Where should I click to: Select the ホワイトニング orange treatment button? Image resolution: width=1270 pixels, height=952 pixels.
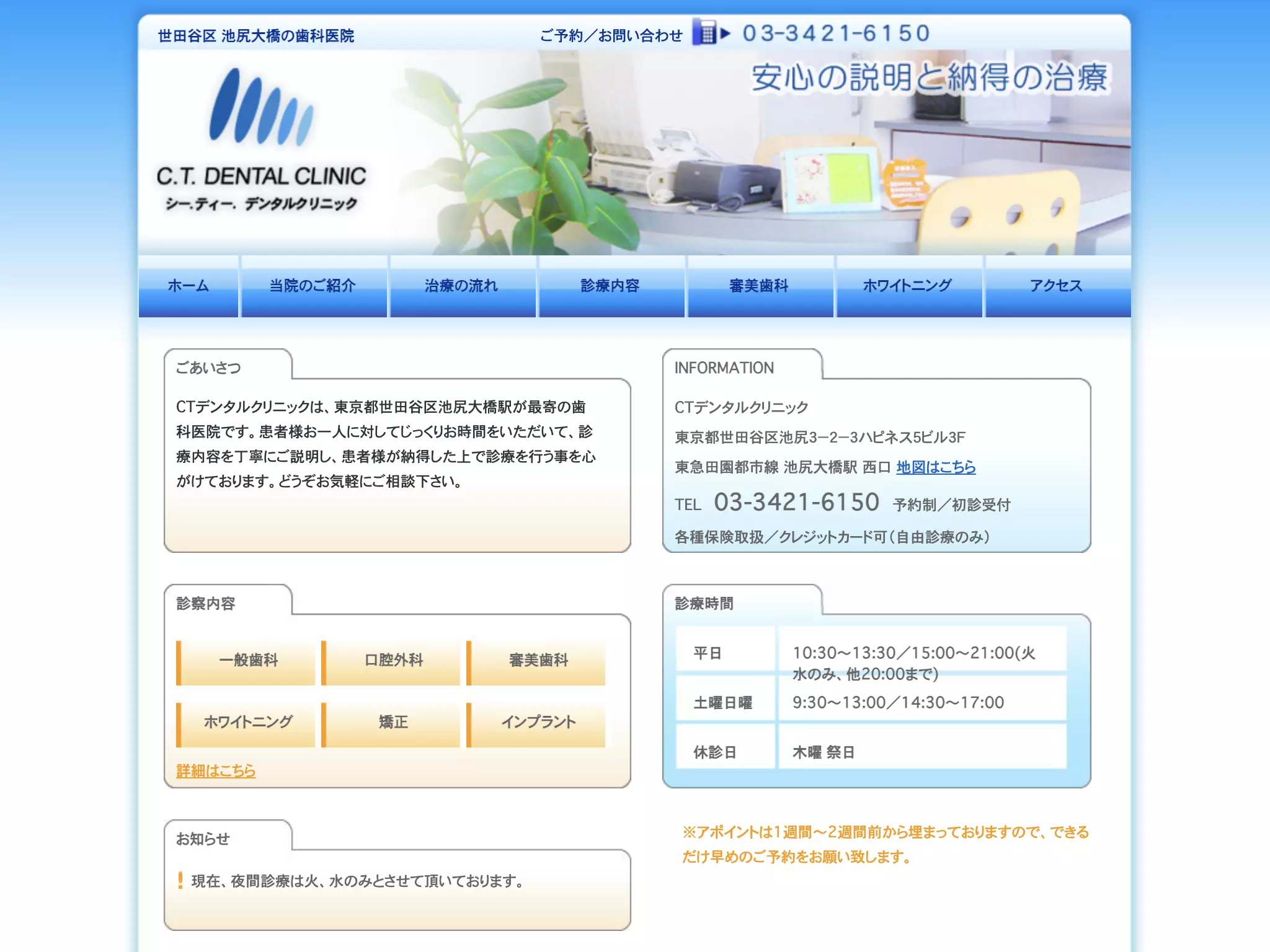pos(246,725)
